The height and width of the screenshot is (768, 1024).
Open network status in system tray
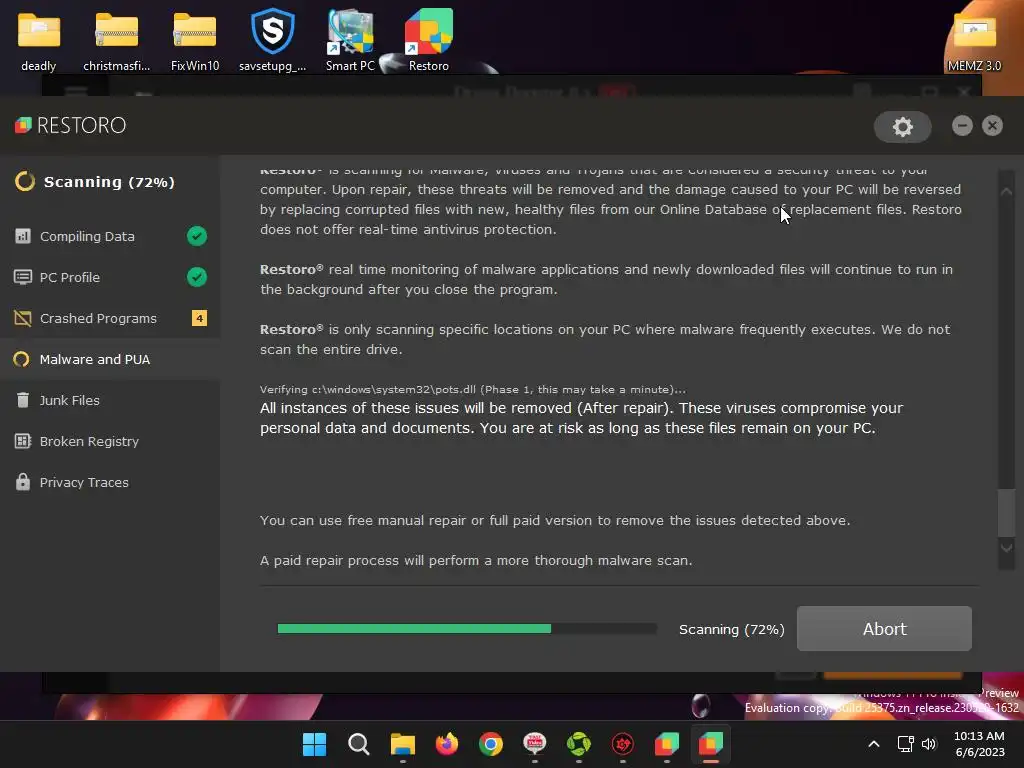pos(905,744)
